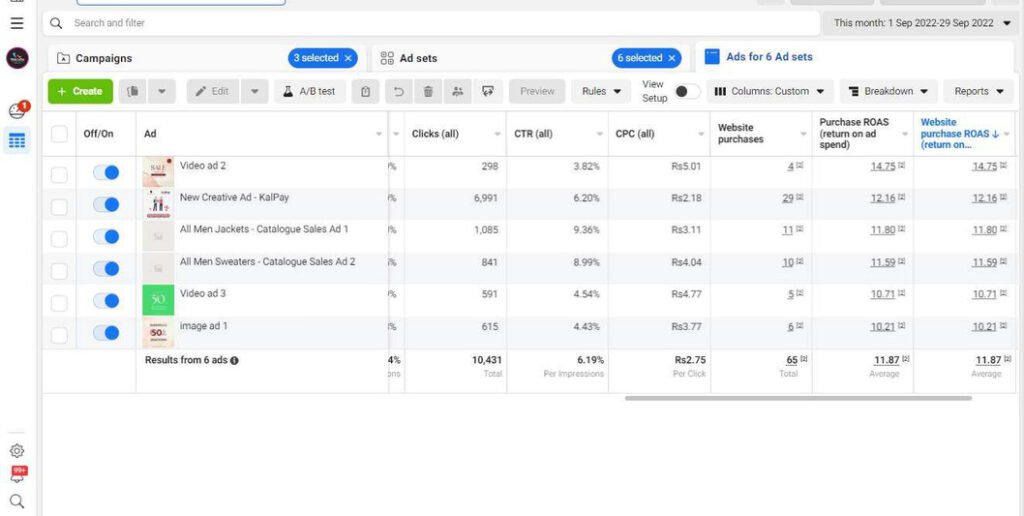Enable the View Setup toggle

(686, 91)
